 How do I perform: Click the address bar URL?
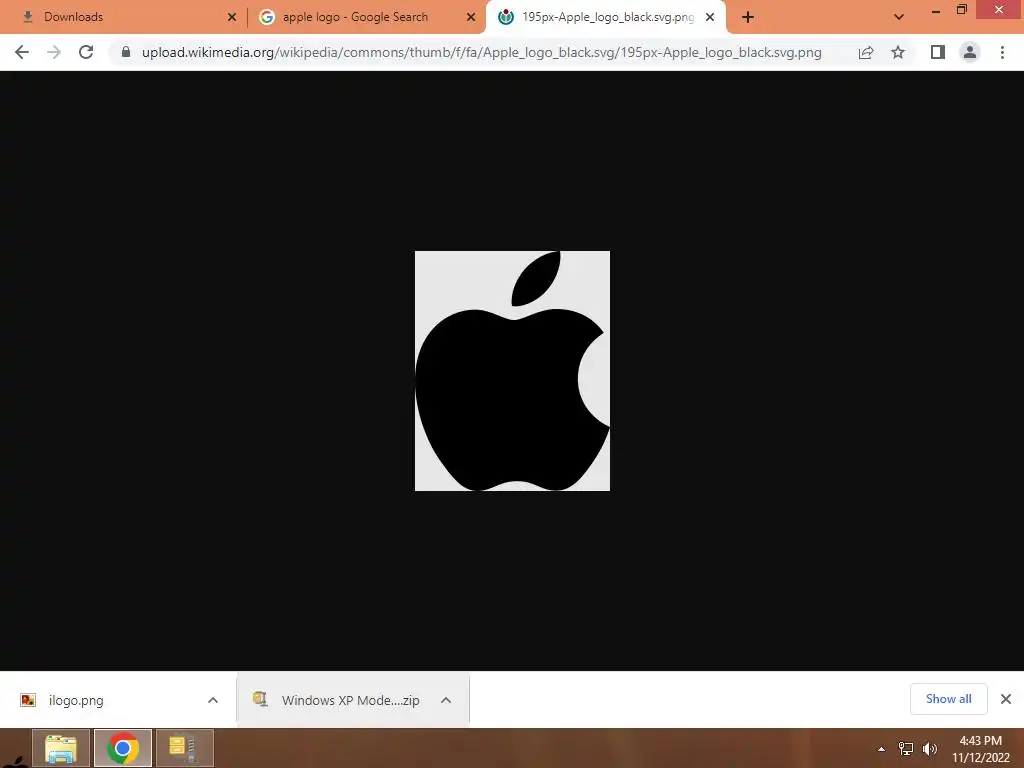pyautogui.click(x=481, y=52)
